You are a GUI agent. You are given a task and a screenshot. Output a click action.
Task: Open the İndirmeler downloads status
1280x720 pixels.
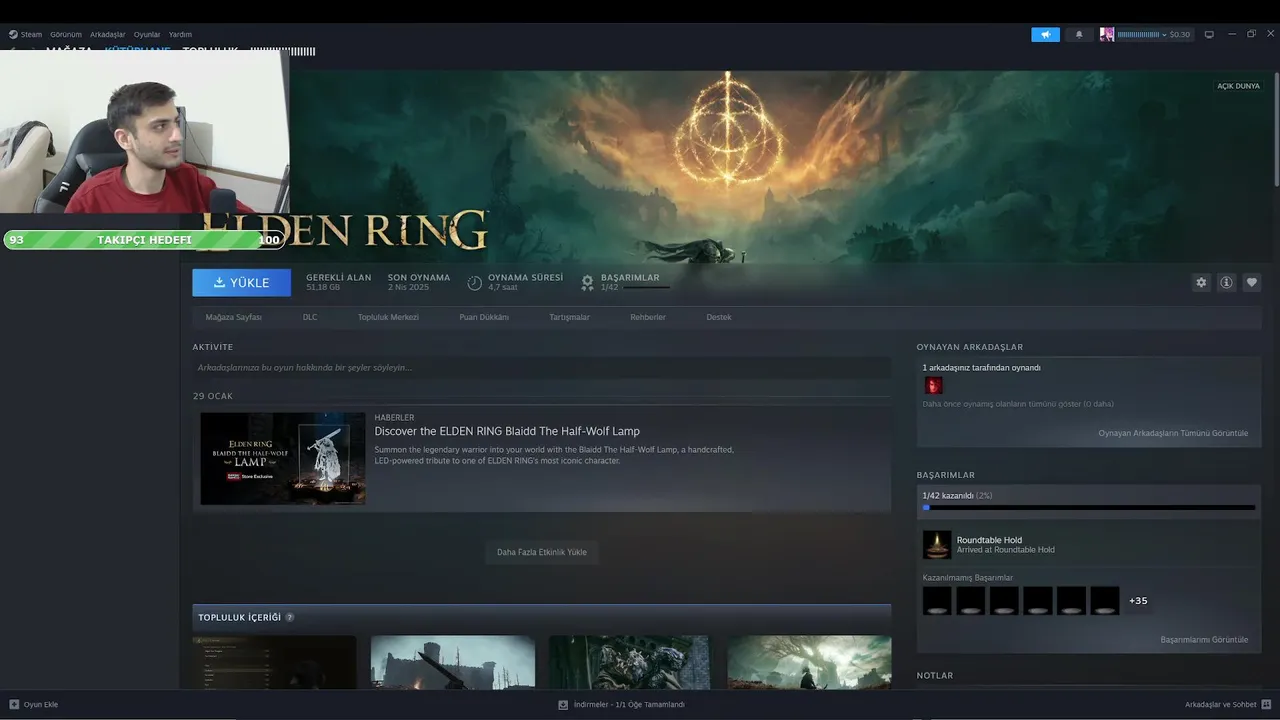(x=621, y=704)
